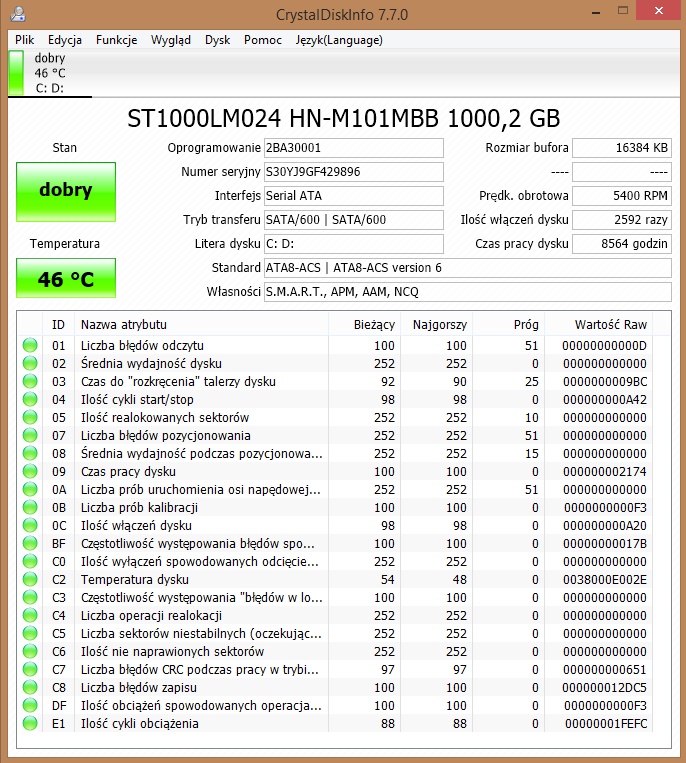Viewport: 686px width, 763px height.
Task: Select the 'Liczba błędów zapisu' attribute name
Action: 139,688
